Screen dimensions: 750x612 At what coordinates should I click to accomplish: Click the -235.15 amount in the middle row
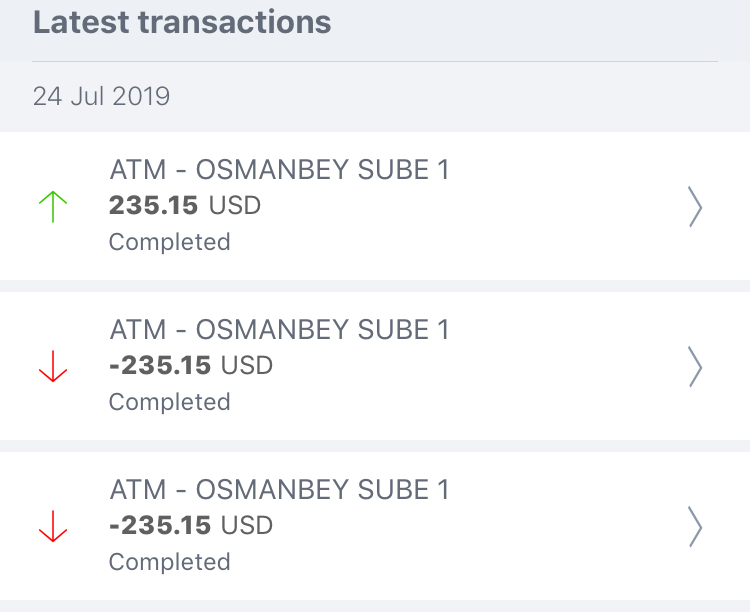160,366
